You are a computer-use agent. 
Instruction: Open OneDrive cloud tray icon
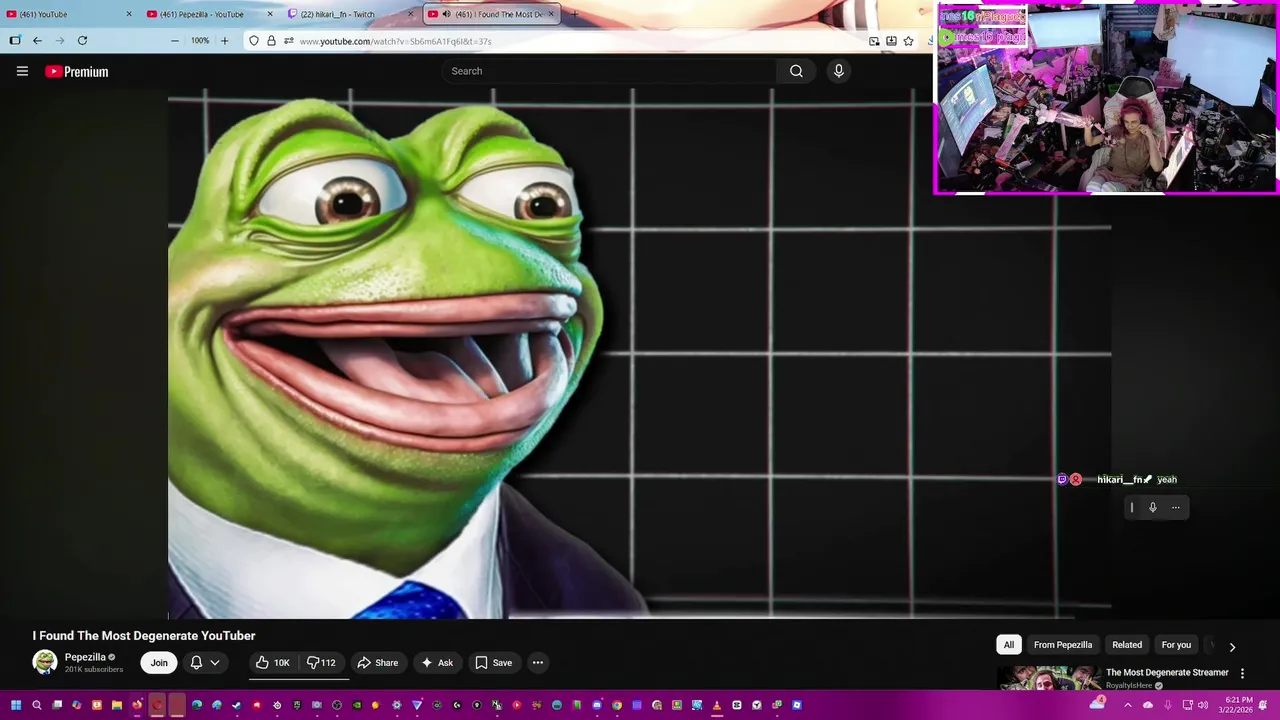click(x=1148, y=705)
